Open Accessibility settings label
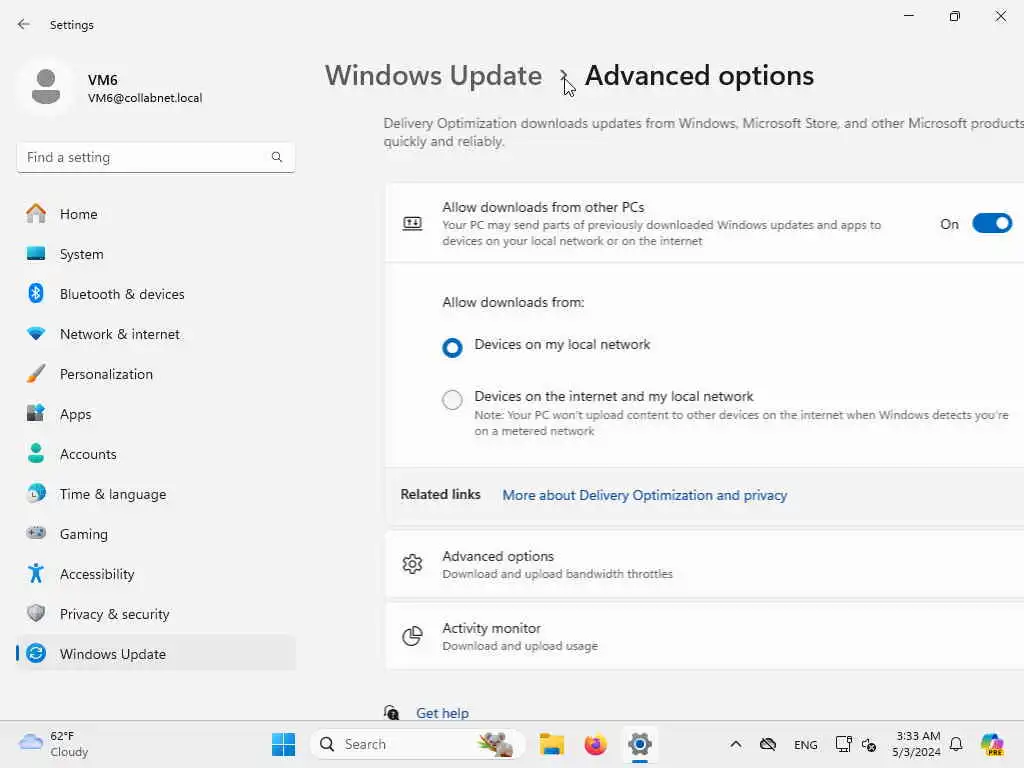Screen dimensions: 1024x768 [x=97, y=573]
